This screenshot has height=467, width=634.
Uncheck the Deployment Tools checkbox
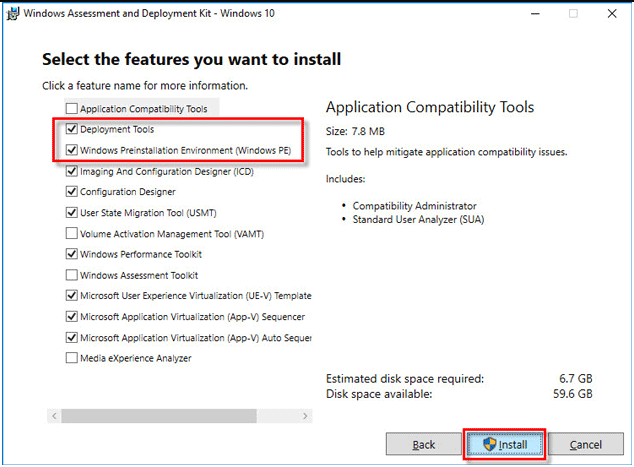[x=71, y=130]
